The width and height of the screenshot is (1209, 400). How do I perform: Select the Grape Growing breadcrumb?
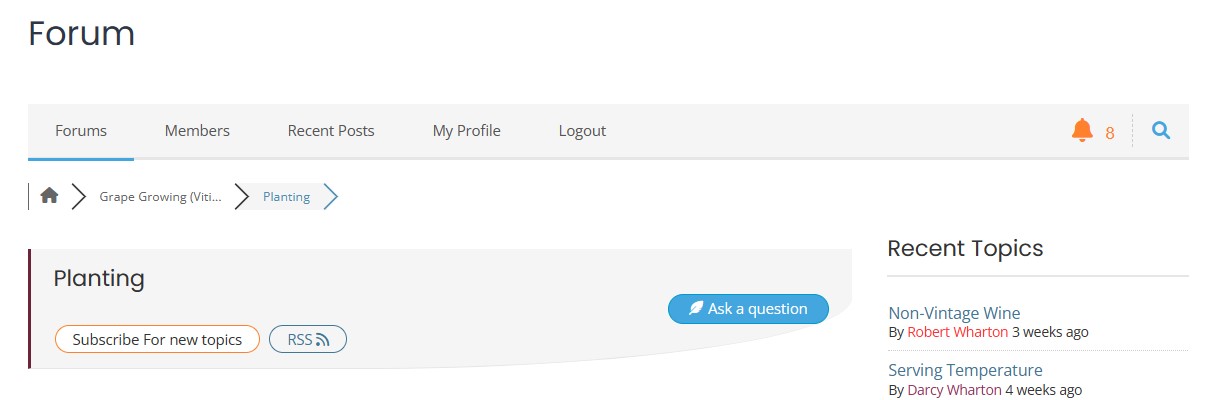[161, 197]
